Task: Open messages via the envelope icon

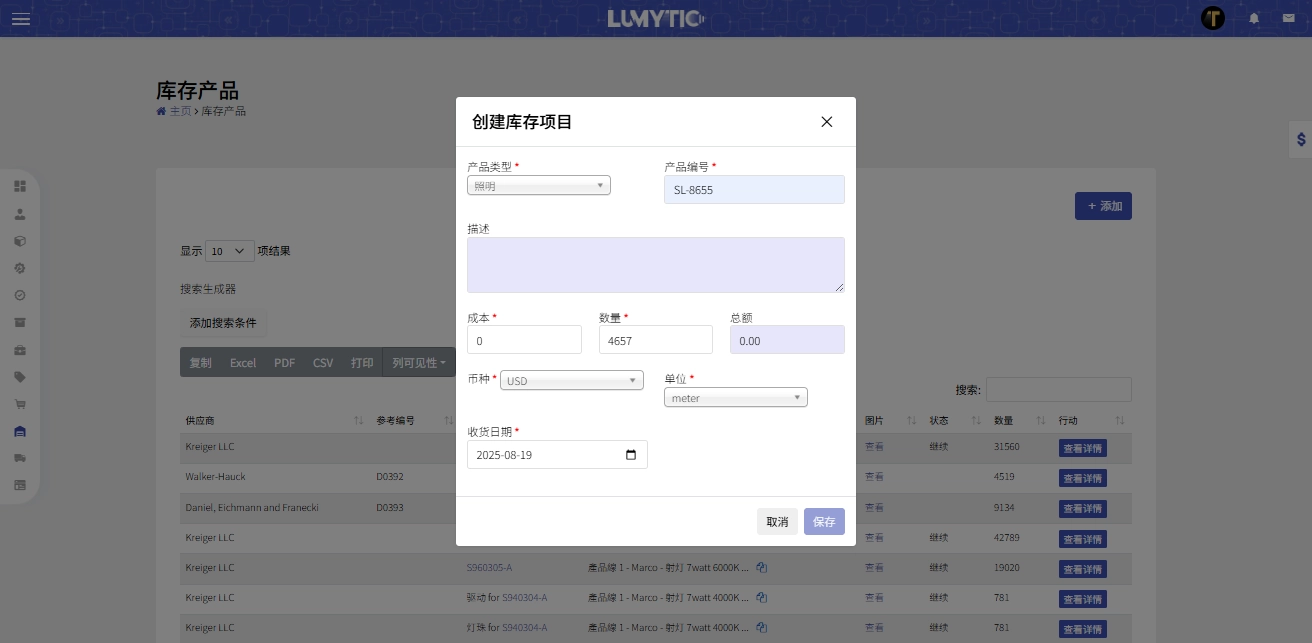Action: [1289, 18]
